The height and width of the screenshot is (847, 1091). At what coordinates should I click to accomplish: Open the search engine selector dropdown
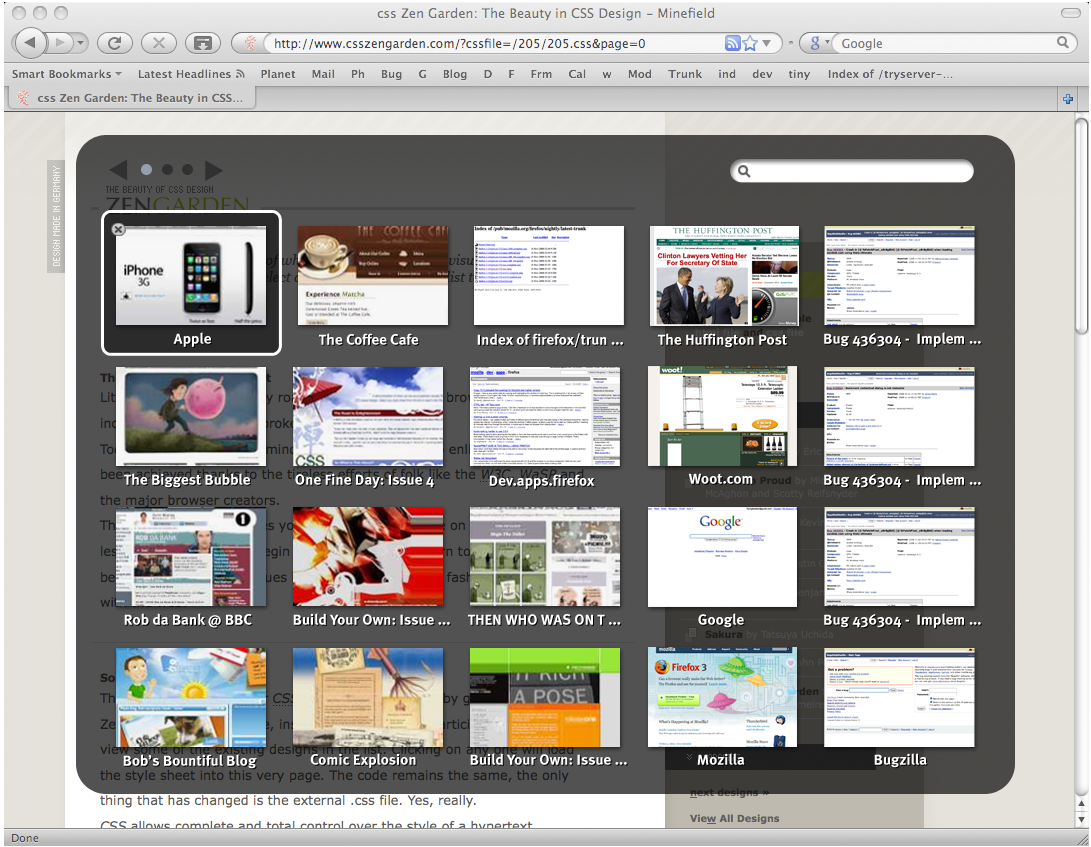pyautogui.click(x=818, y=43)
